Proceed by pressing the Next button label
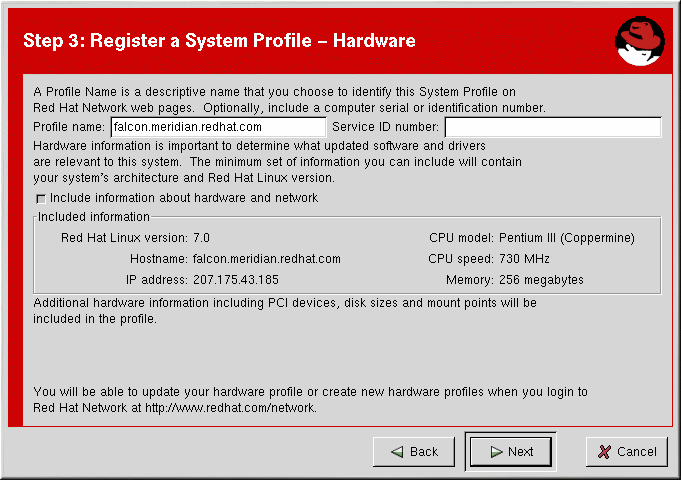Viewport: 681px width, 480px height. [520, 452]
